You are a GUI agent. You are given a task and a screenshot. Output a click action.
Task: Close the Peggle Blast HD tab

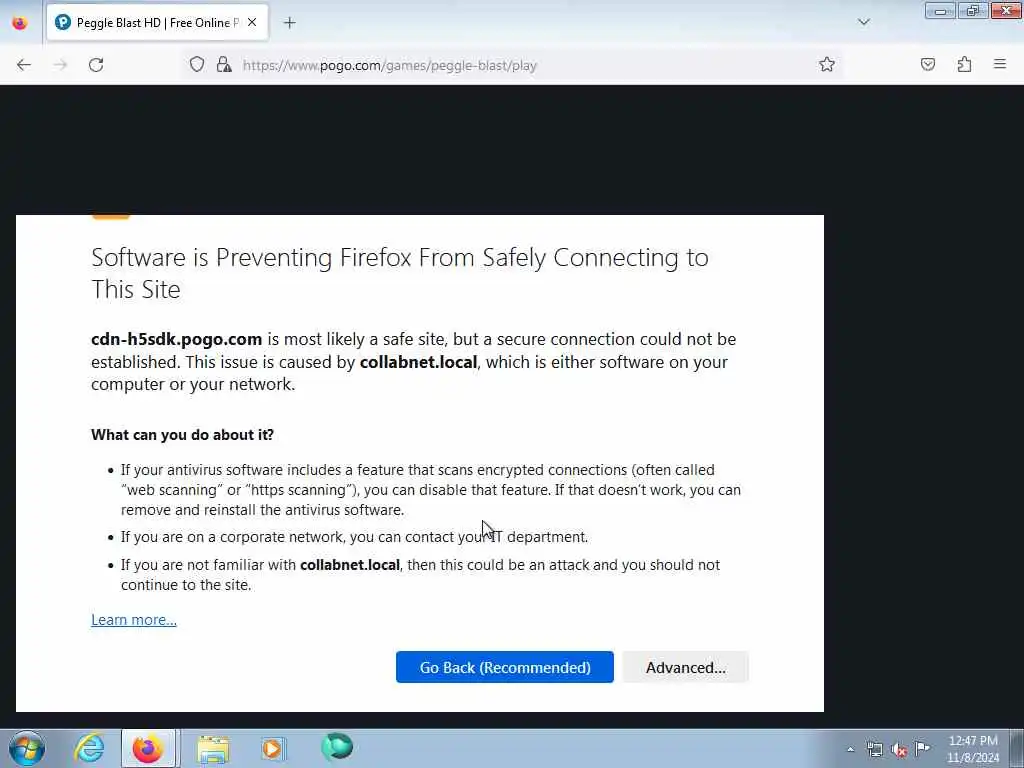252,22
